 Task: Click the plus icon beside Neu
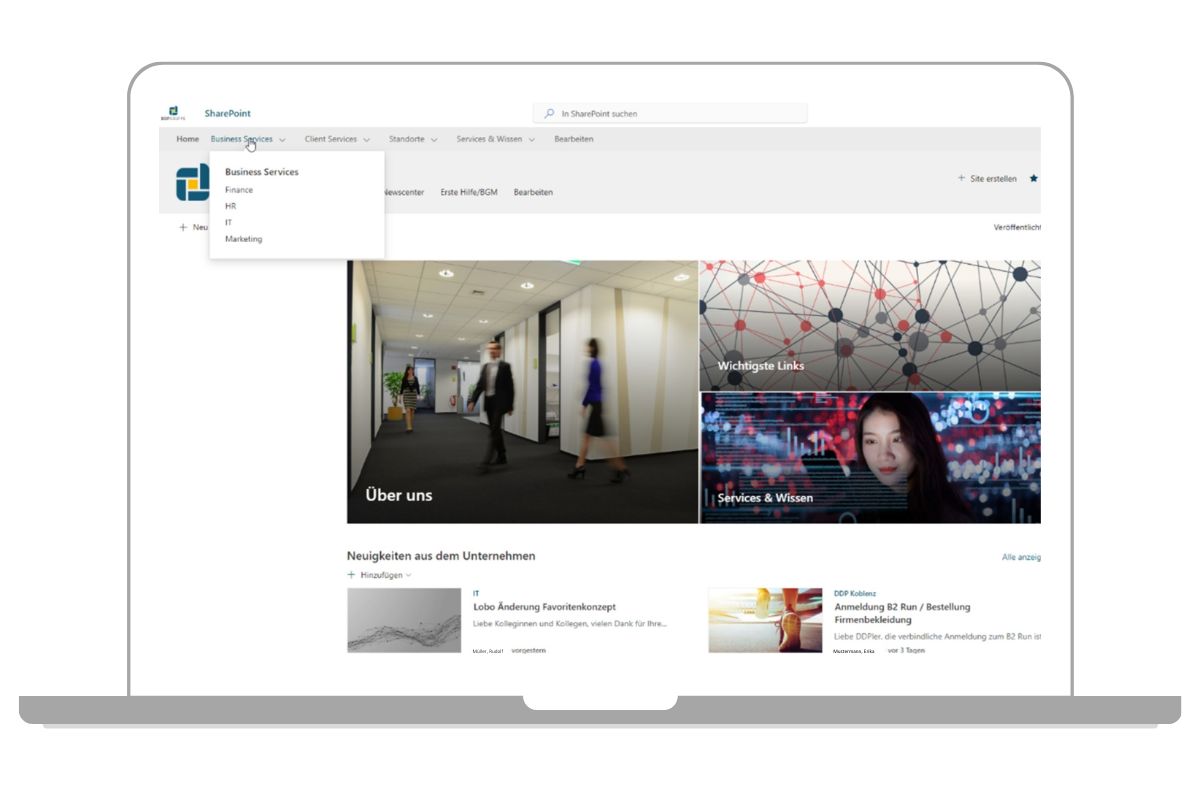click(x=183, y=228)
